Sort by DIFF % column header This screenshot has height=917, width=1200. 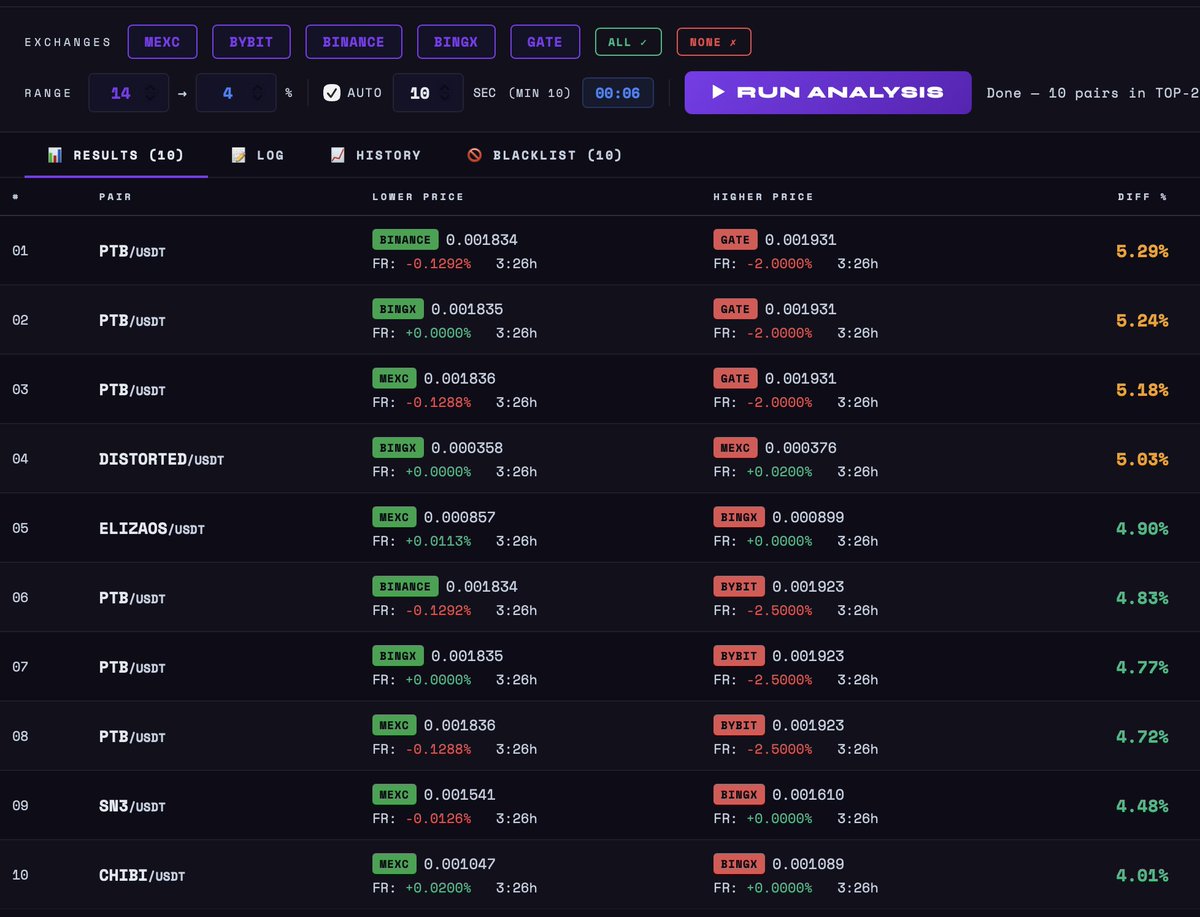[x=1143, y=197]
